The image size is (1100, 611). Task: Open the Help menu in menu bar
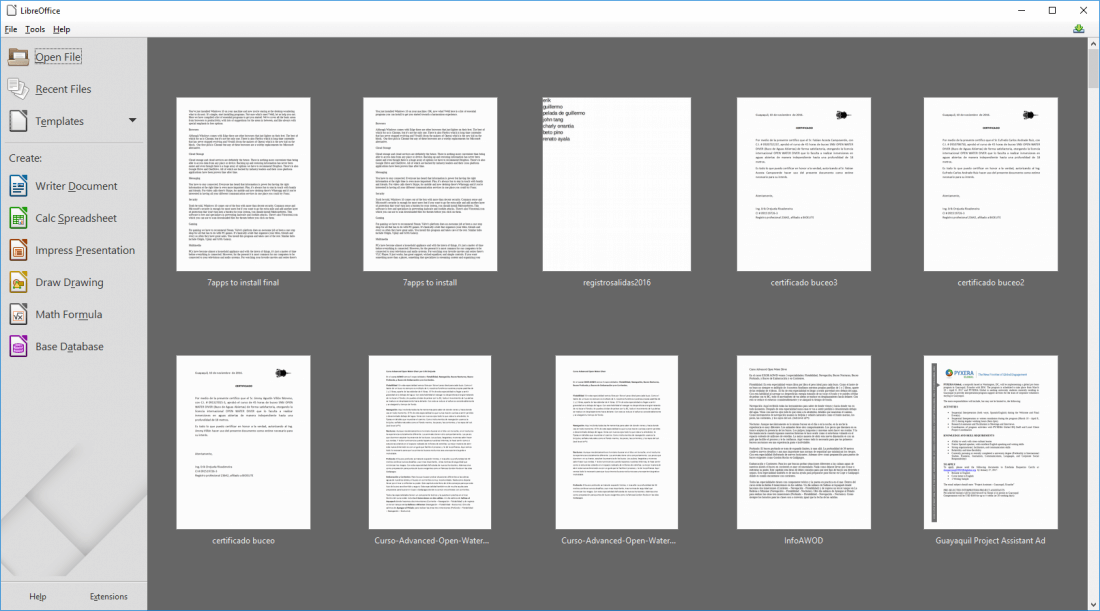pyautogui.click(x=62, y=29)
